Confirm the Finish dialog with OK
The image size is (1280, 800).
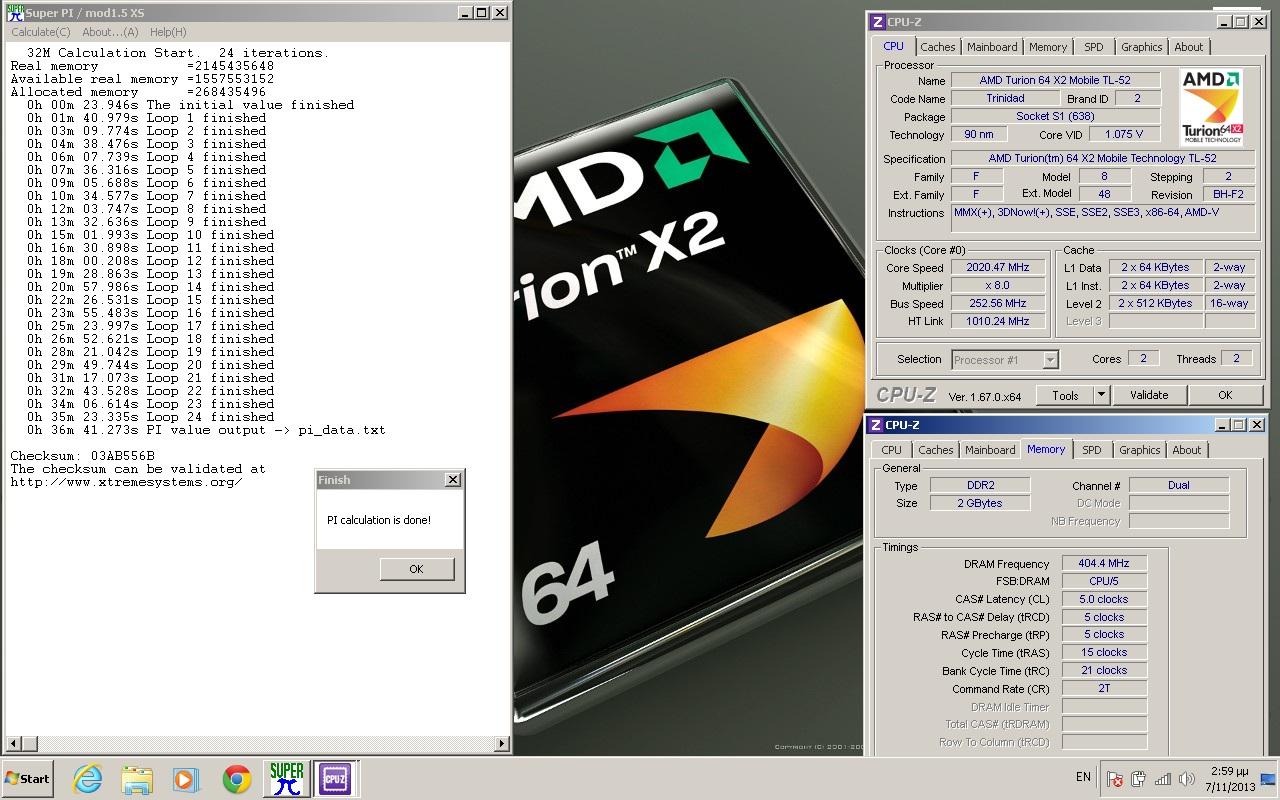point(417,568)
